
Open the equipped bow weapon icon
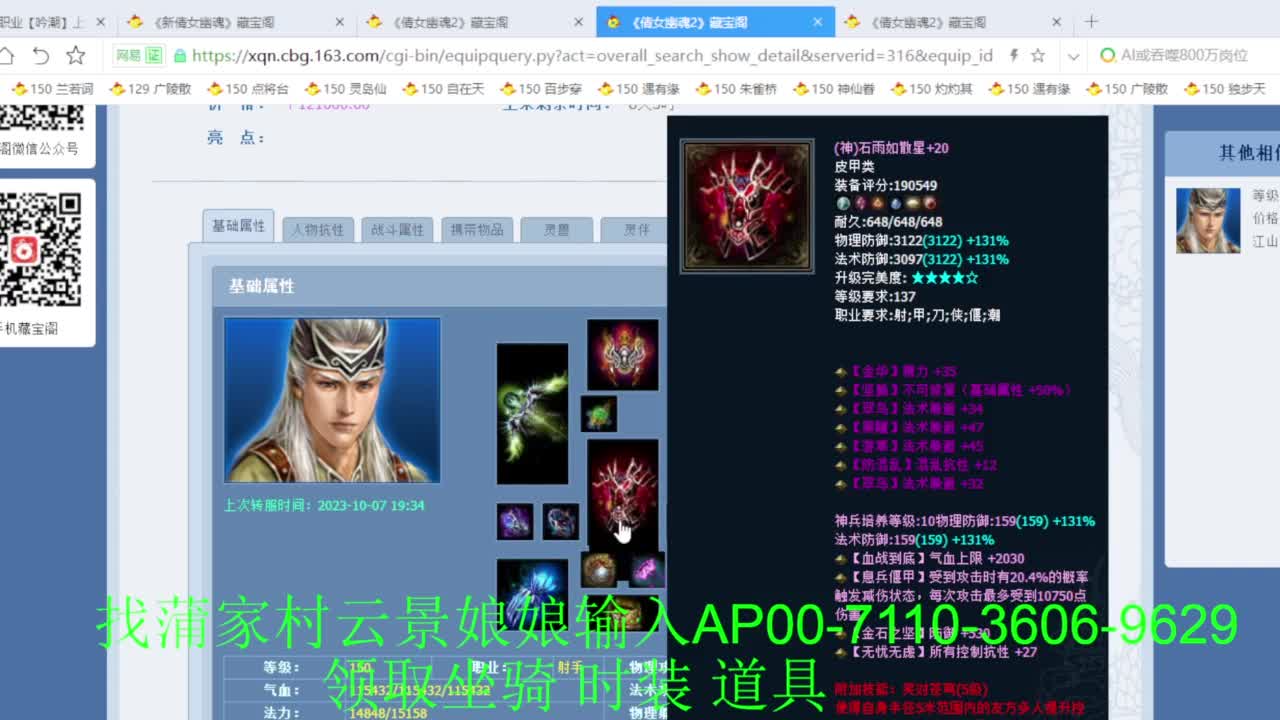(x=532, y=414)
